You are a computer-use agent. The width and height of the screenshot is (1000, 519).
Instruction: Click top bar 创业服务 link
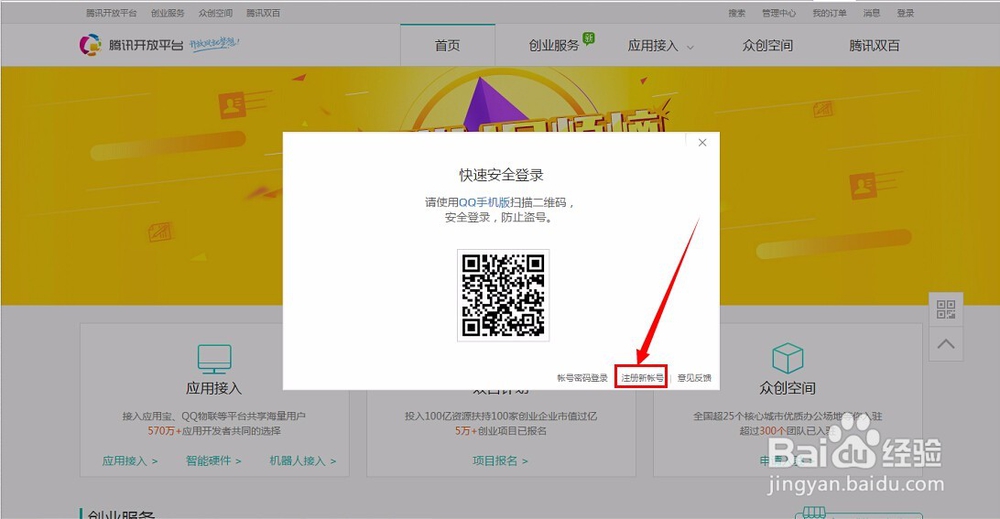168,13
